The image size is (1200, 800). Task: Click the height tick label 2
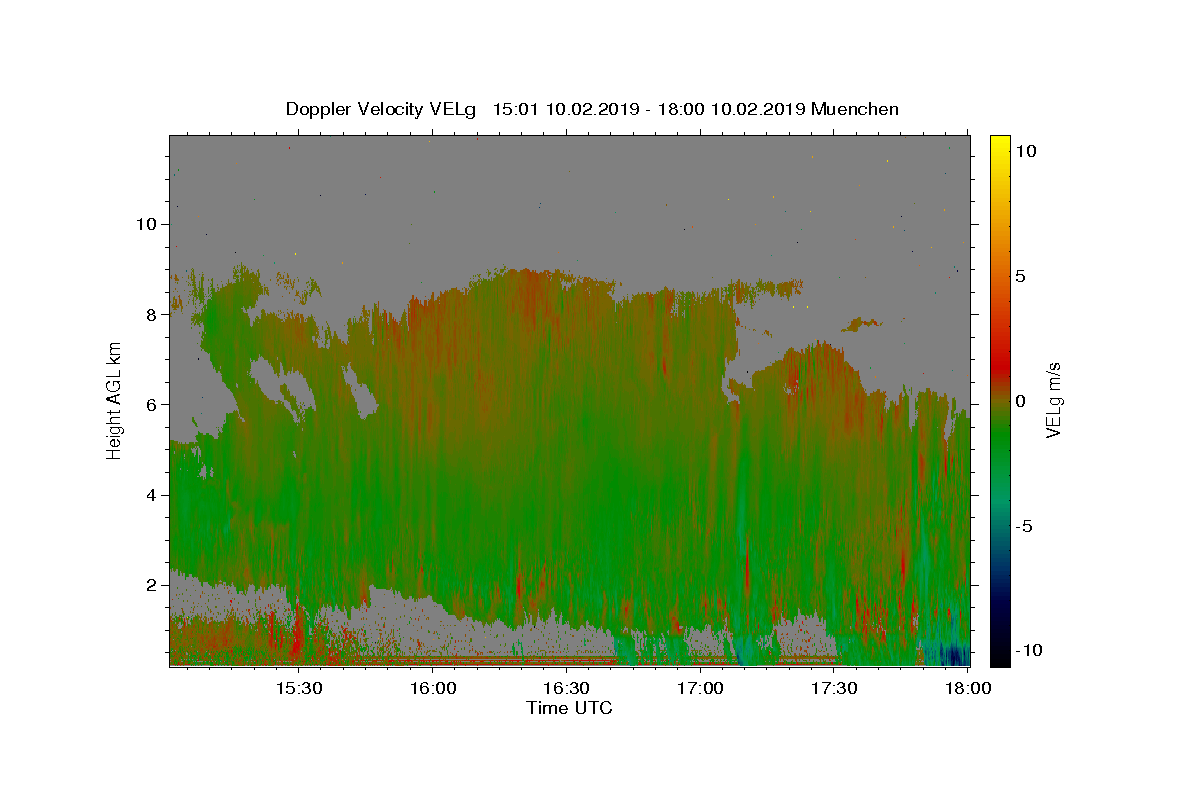(152, 585)
